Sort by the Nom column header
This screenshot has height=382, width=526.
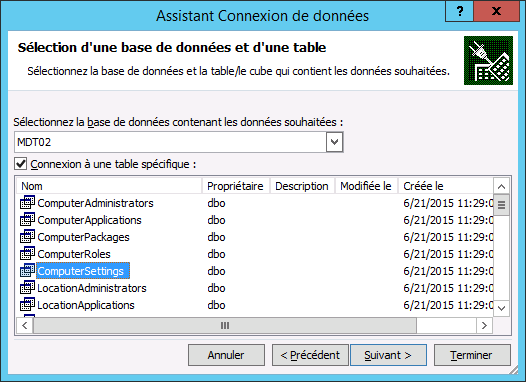(x=109, y=186)
